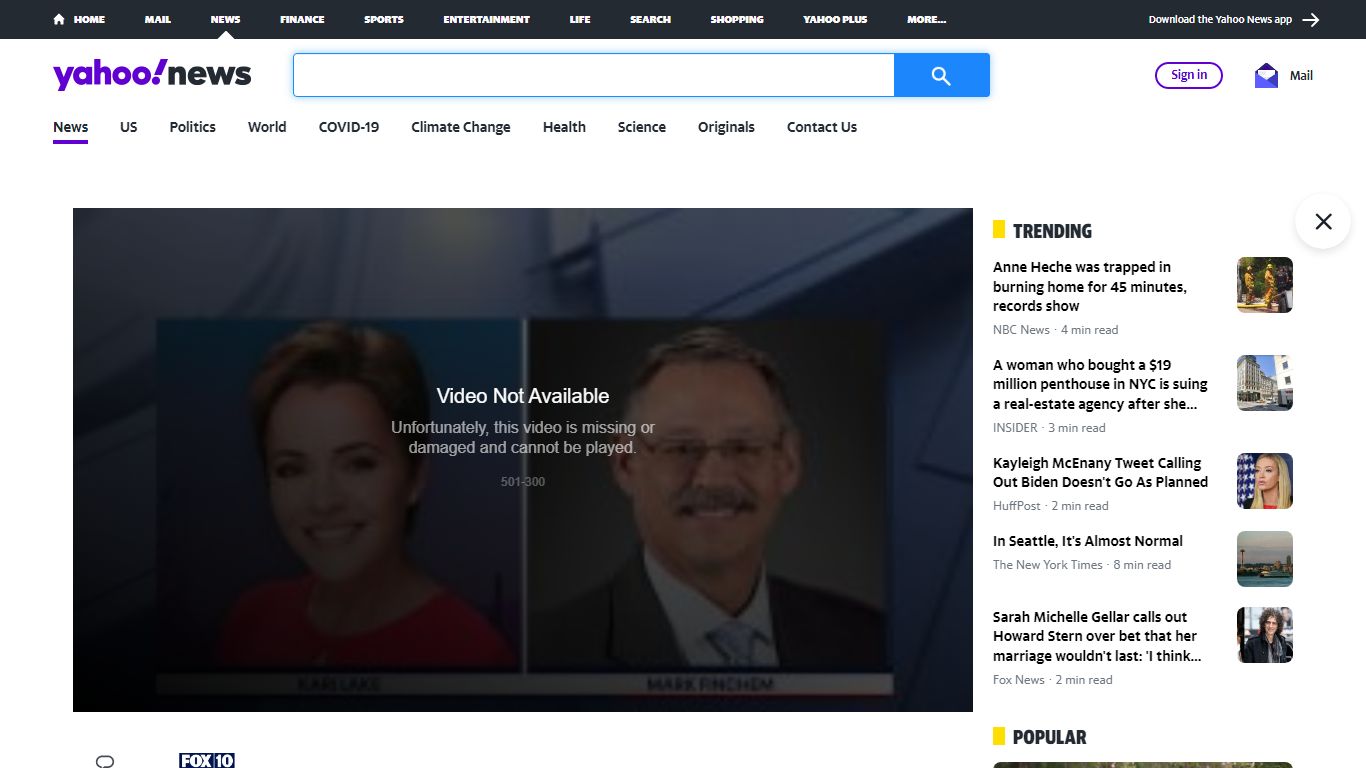Open Sports in top navigation
1366x768 pixels.
click(x=384, y=19)
